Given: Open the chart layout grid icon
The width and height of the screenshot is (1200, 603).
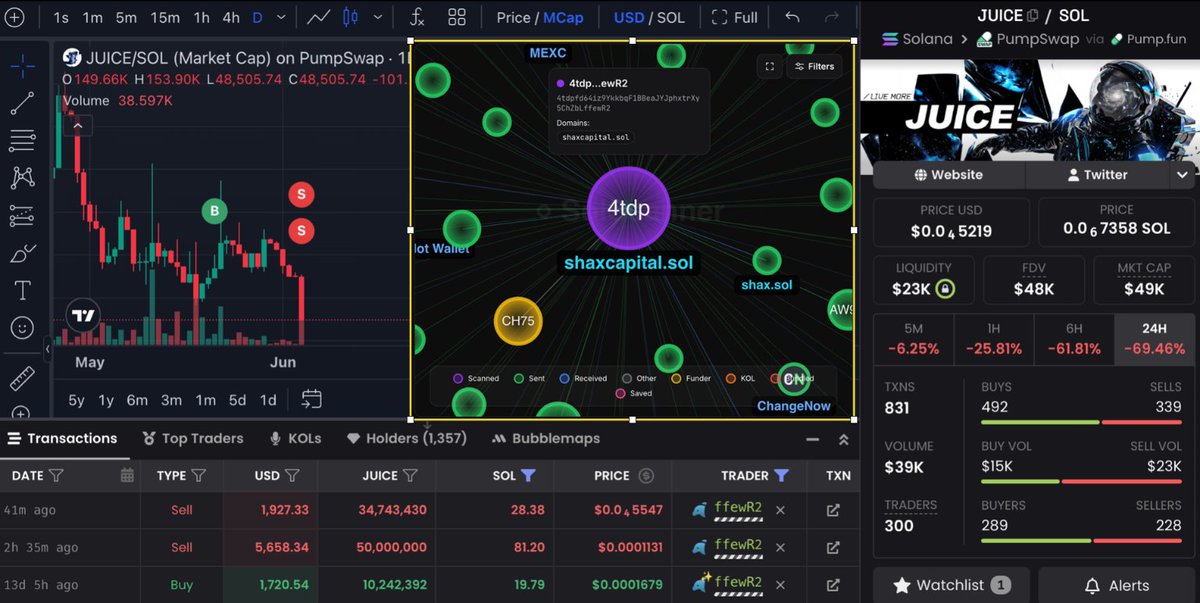Looking at the screenshot, I should [457, 17].
